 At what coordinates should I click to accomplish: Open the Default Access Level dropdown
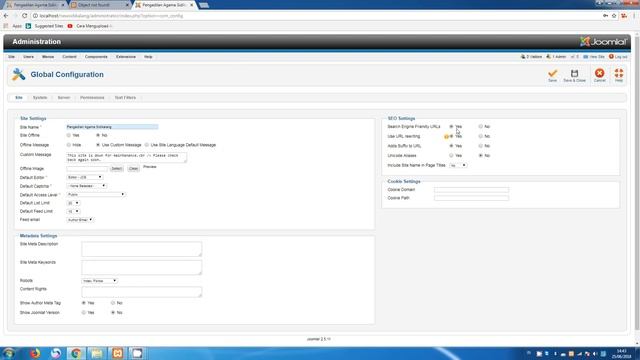(96, 194)
